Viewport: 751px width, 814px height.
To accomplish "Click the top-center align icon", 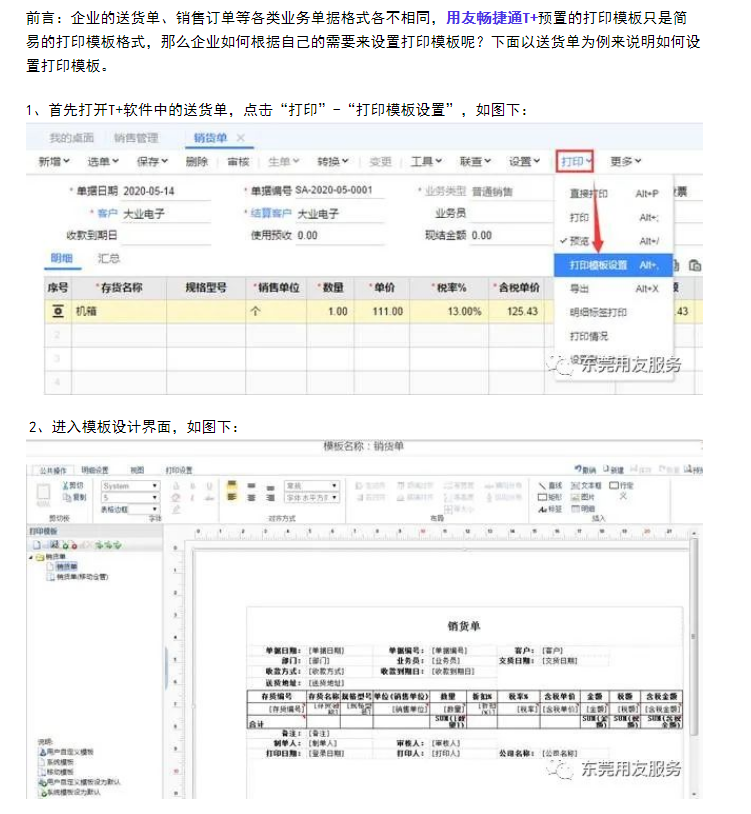I will (251, 486).
